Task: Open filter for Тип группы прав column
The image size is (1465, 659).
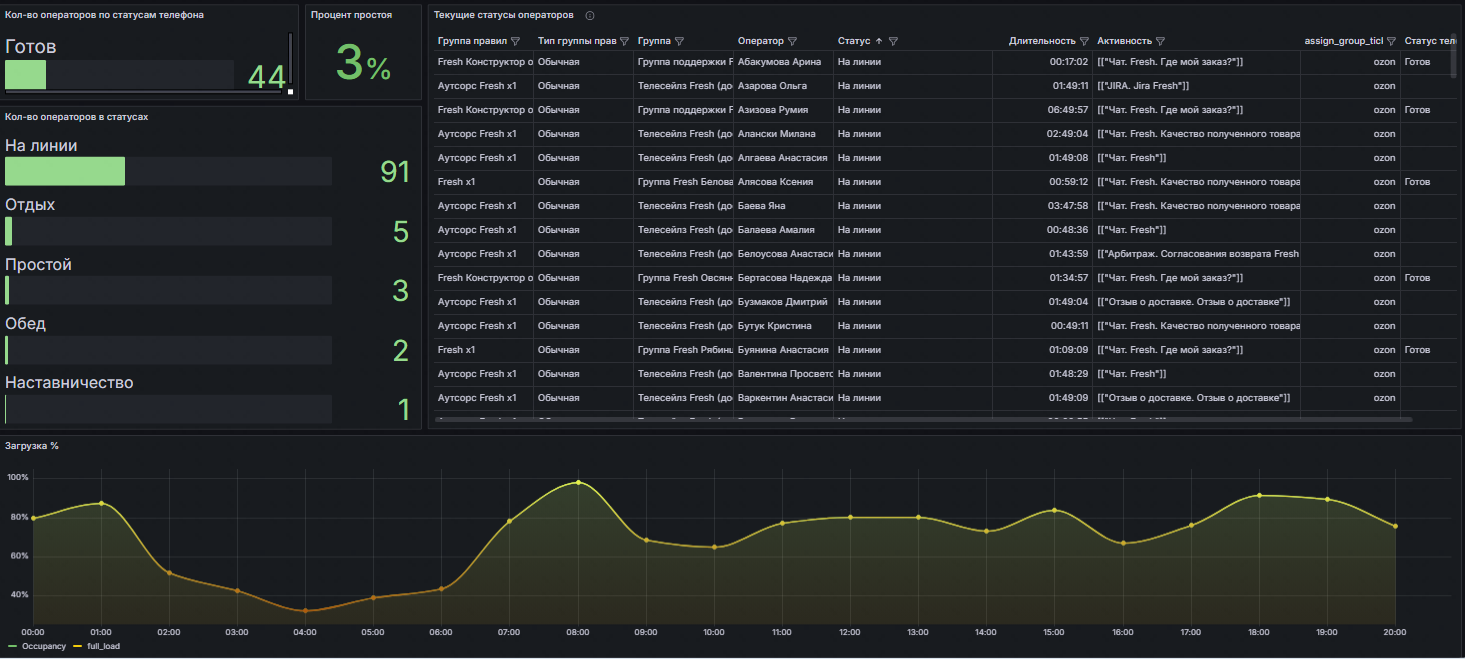Action: pyautogui.click(x=624, y=41)
